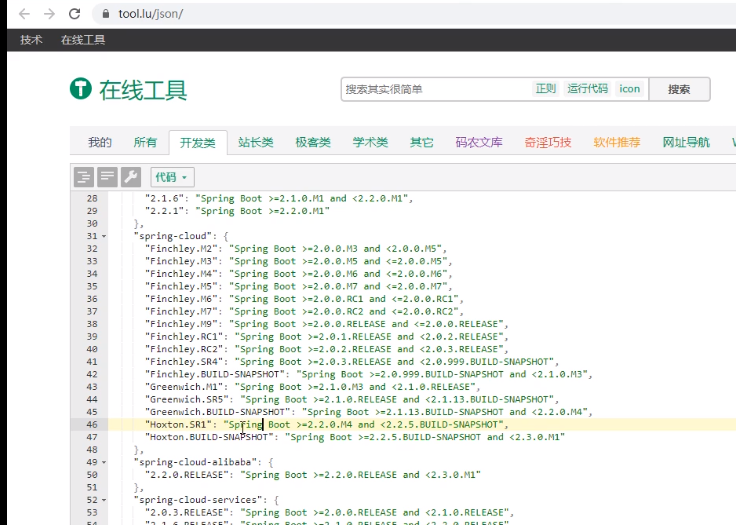Open the 学术类 tab
Screen dimensions: 736x525
(x=370, y=142)
